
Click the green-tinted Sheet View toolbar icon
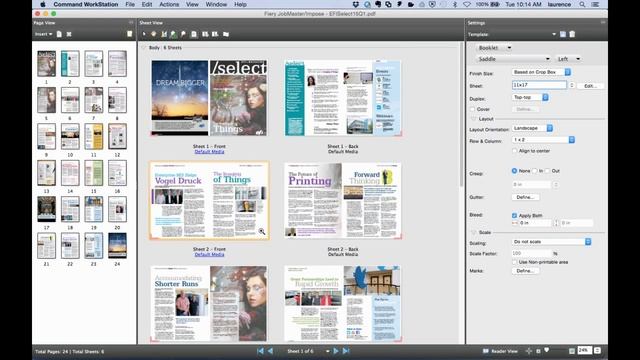coord(173,34)
